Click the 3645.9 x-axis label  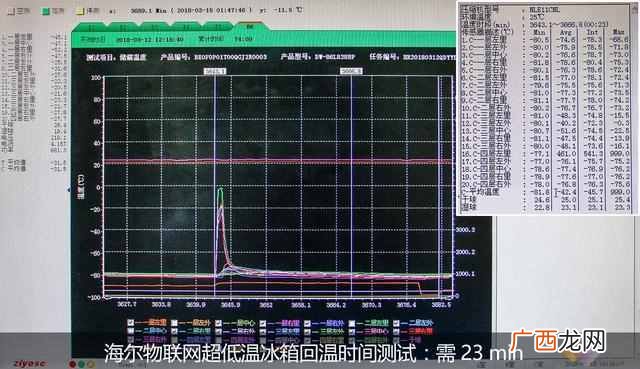click(x=230, y=305)
